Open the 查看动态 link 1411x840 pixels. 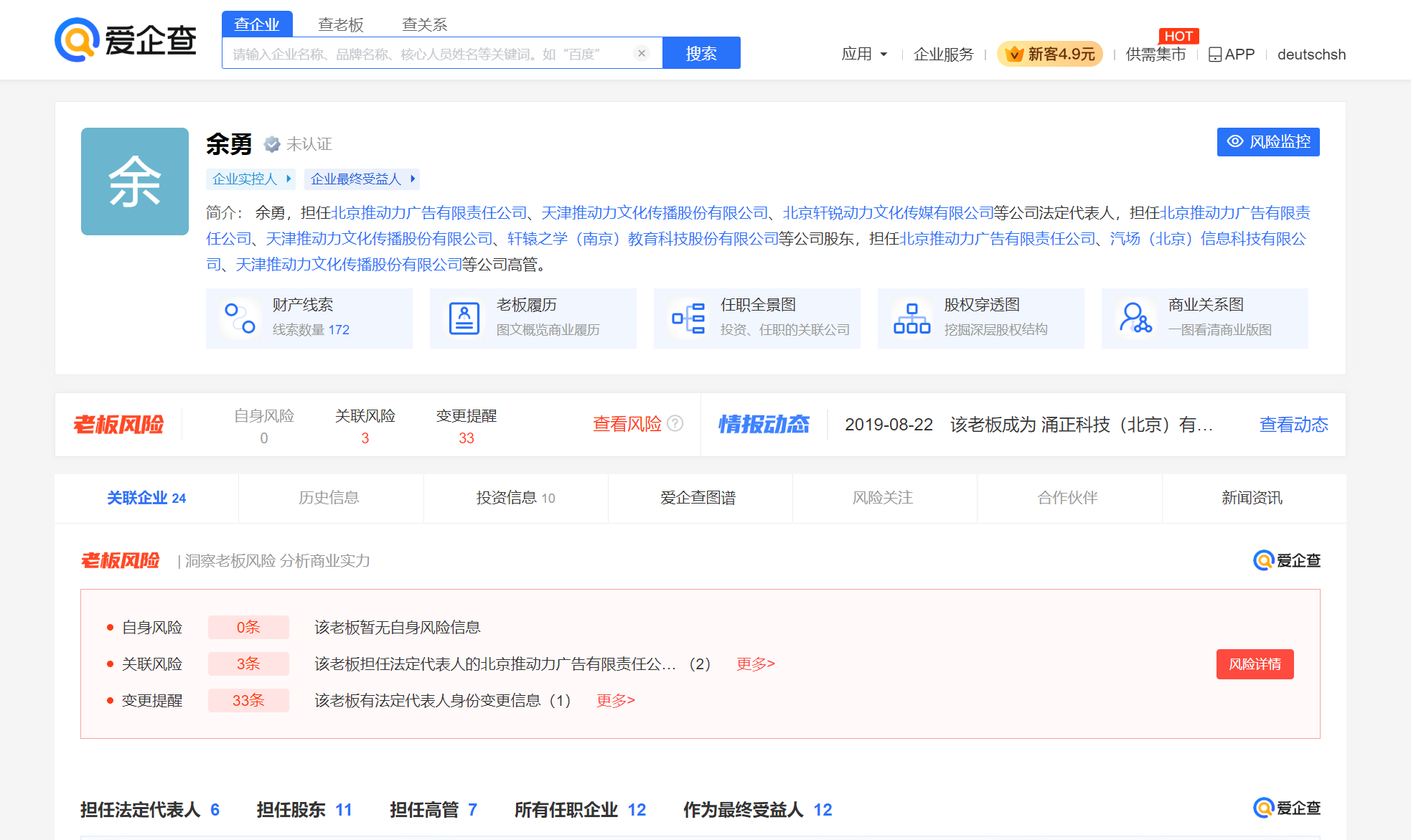[1293, 425]
